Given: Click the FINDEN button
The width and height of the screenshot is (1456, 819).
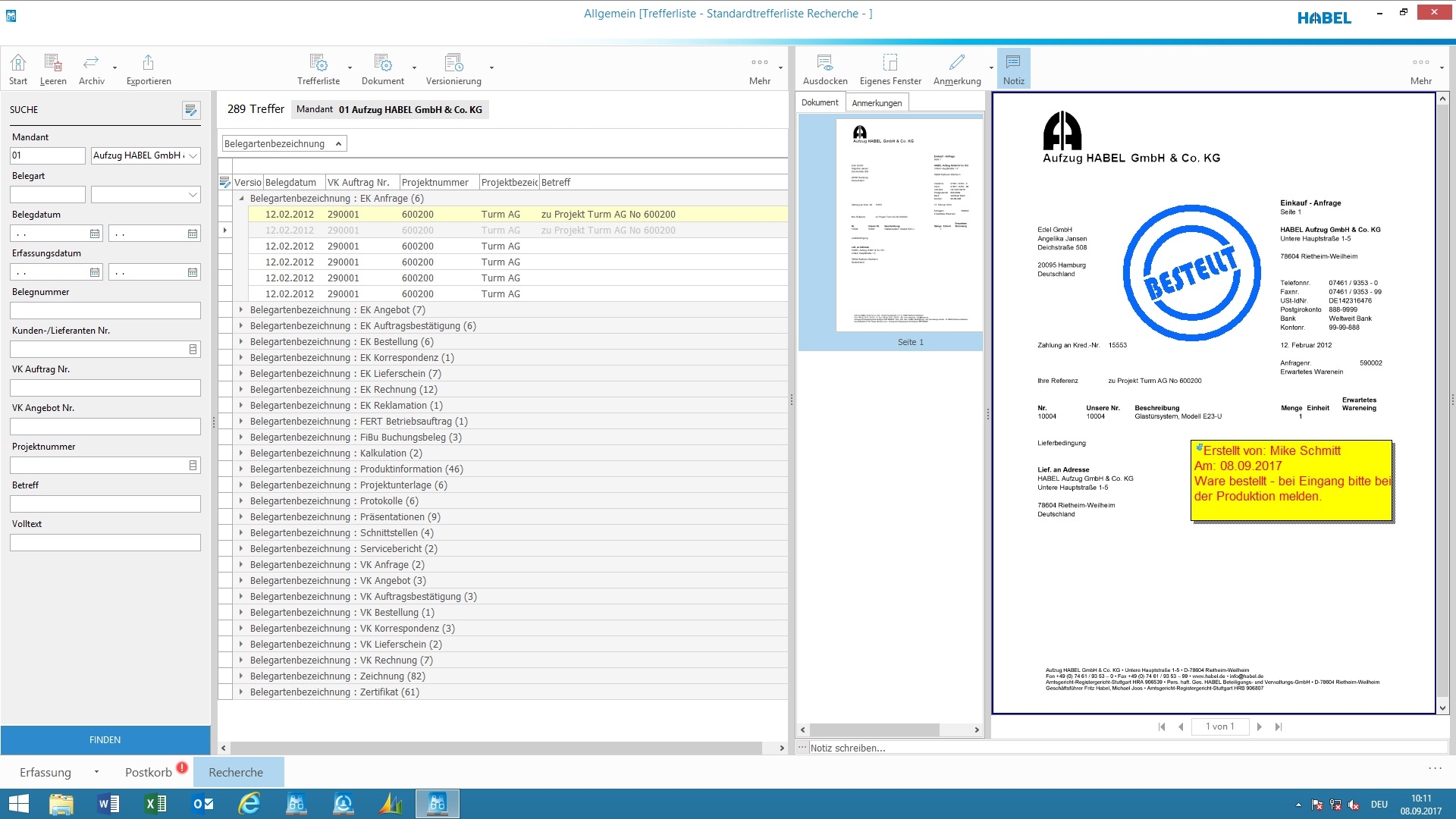Looking at the screenshot, I should click(105, 739).
